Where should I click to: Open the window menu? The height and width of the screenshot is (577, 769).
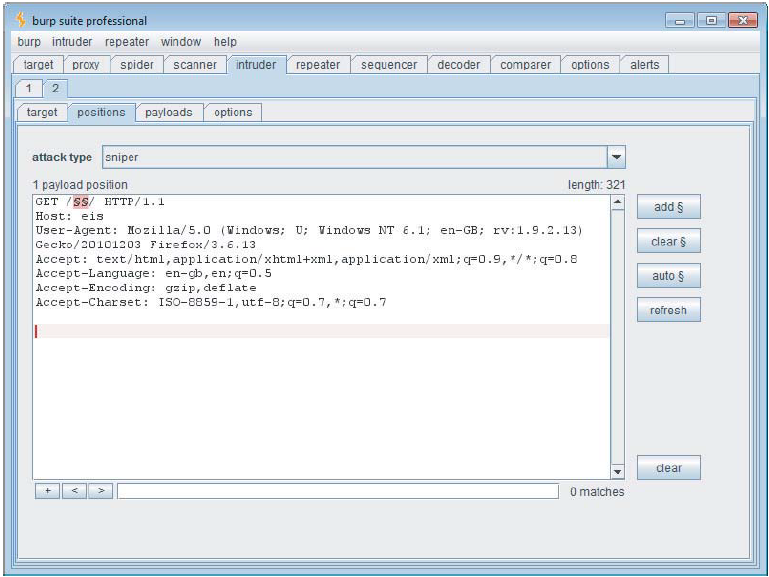pyautogui.click(x=181, y=42)
